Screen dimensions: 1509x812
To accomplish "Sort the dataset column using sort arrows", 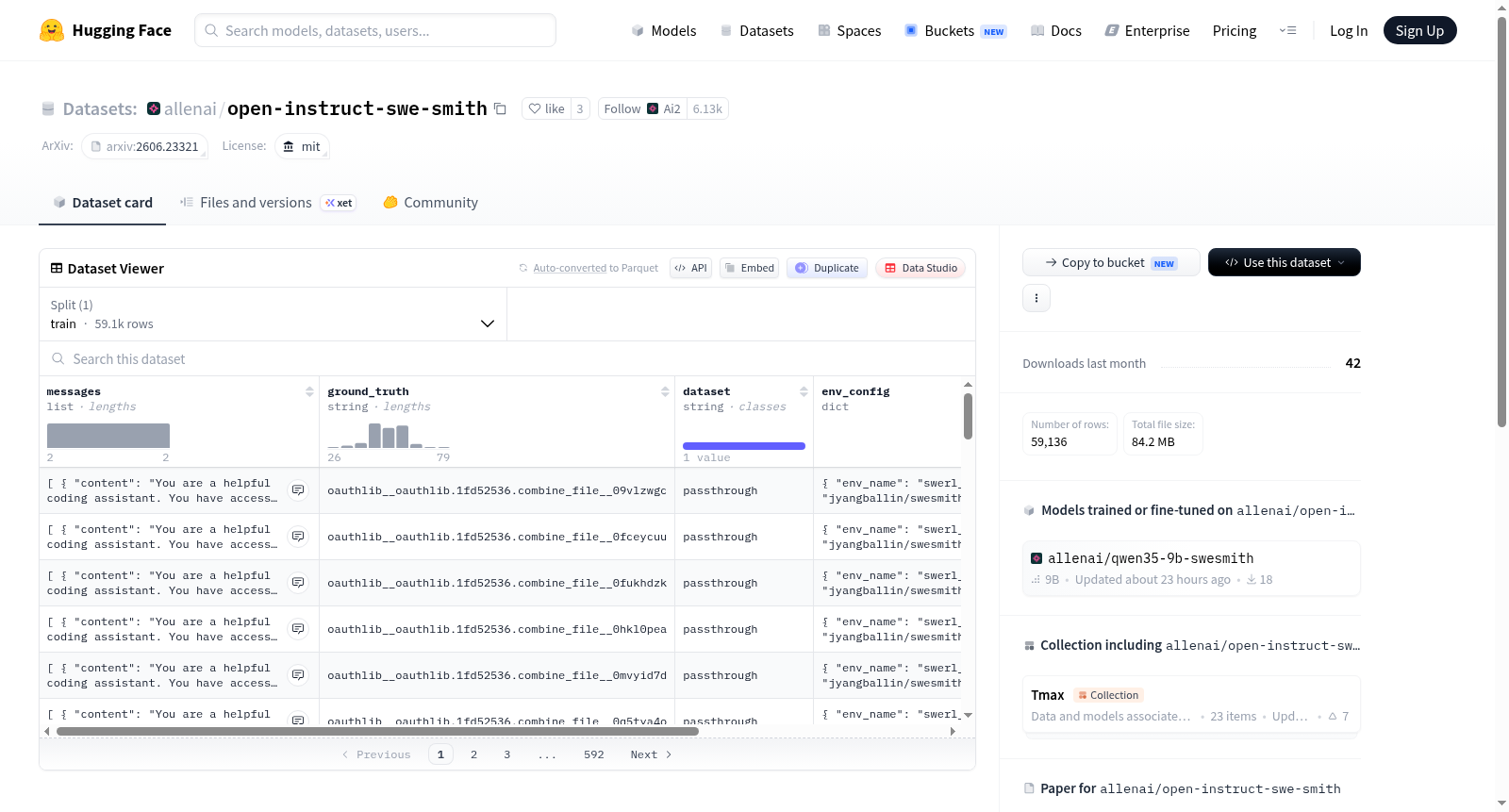I will pos(804,391).
